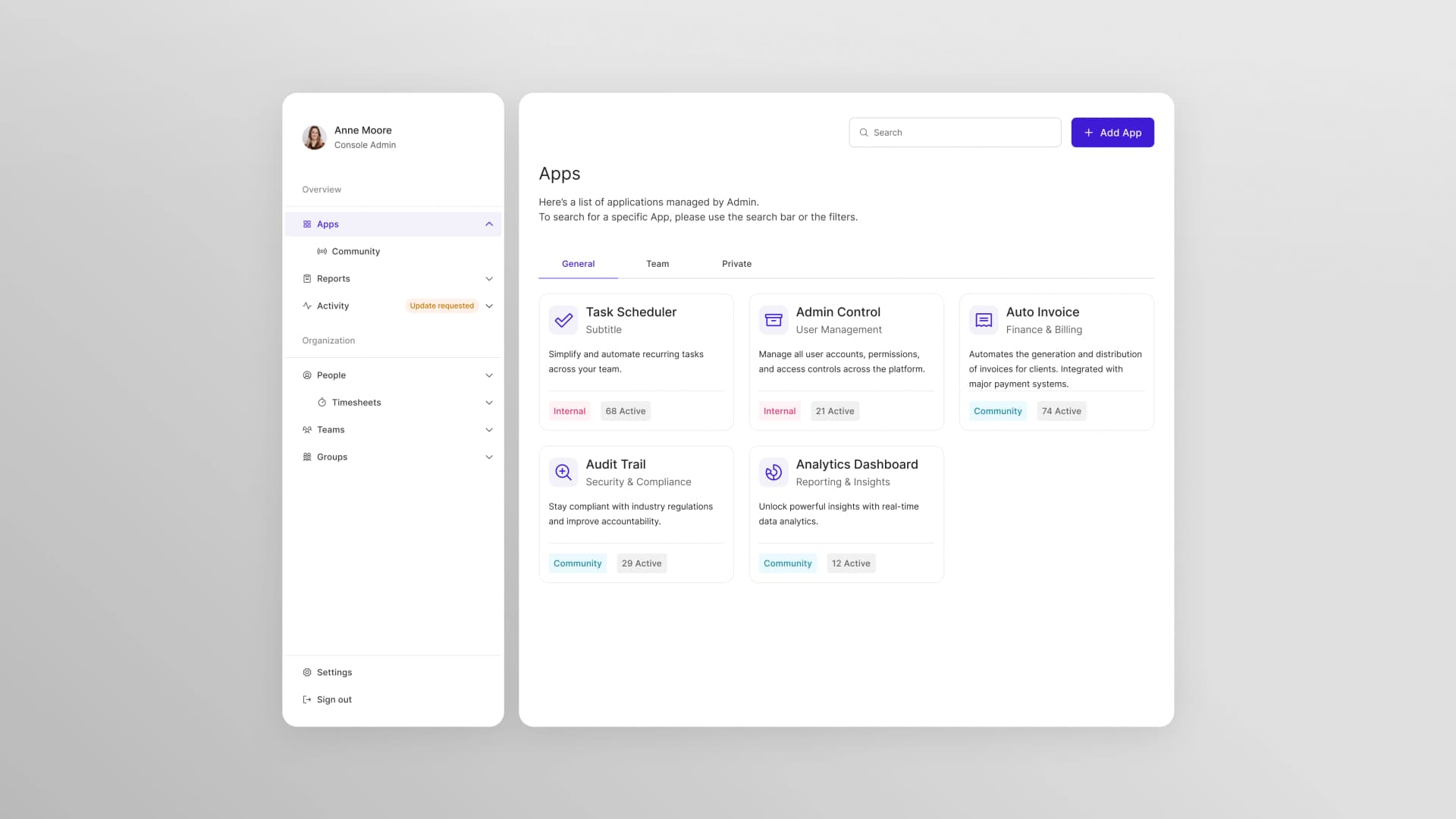
Task: Click the Teams group icon
Action: 307,430
